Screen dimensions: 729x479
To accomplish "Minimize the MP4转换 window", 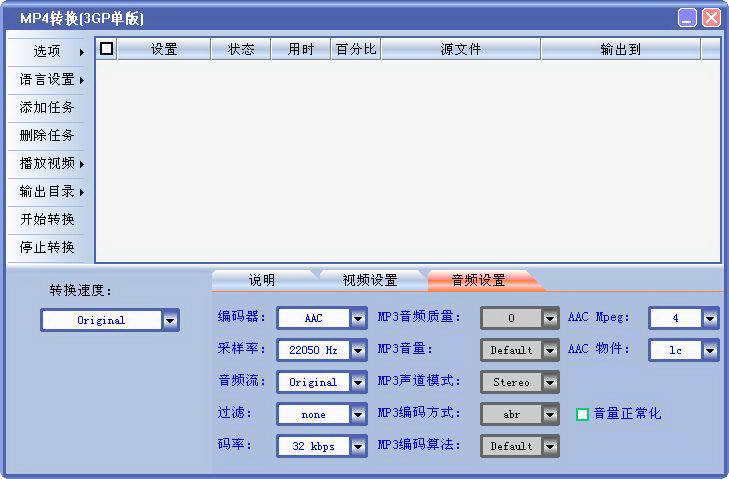I will tap(687, 18).
